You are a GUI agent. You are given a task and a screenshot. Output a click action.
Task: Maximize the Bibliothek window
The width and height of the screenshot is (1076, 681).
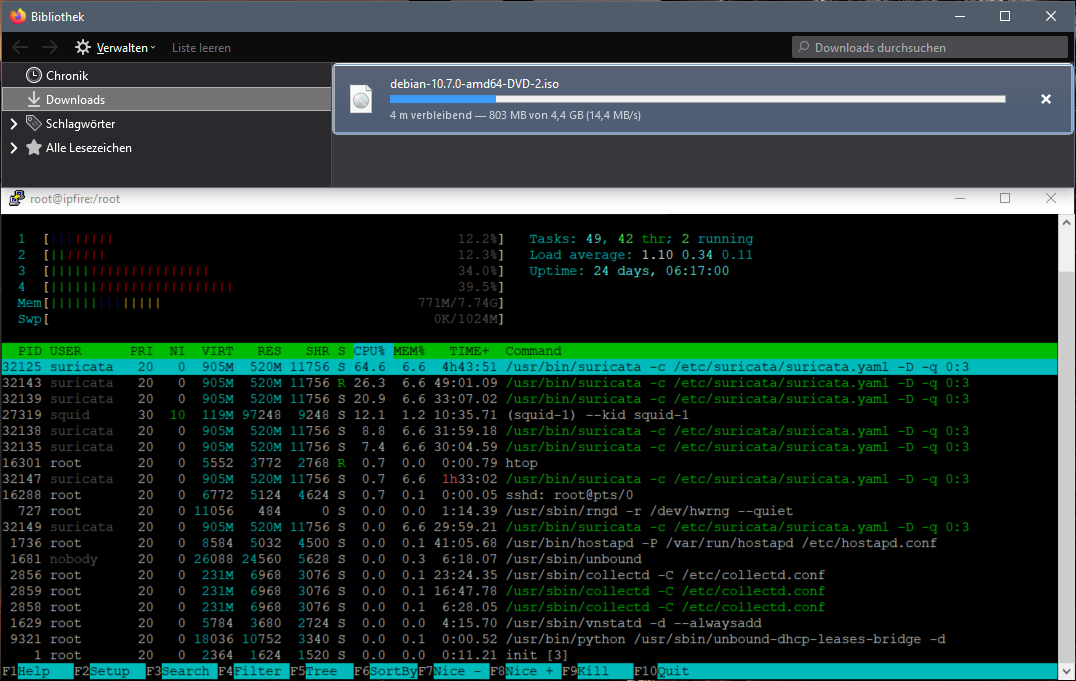point(1005,16)
